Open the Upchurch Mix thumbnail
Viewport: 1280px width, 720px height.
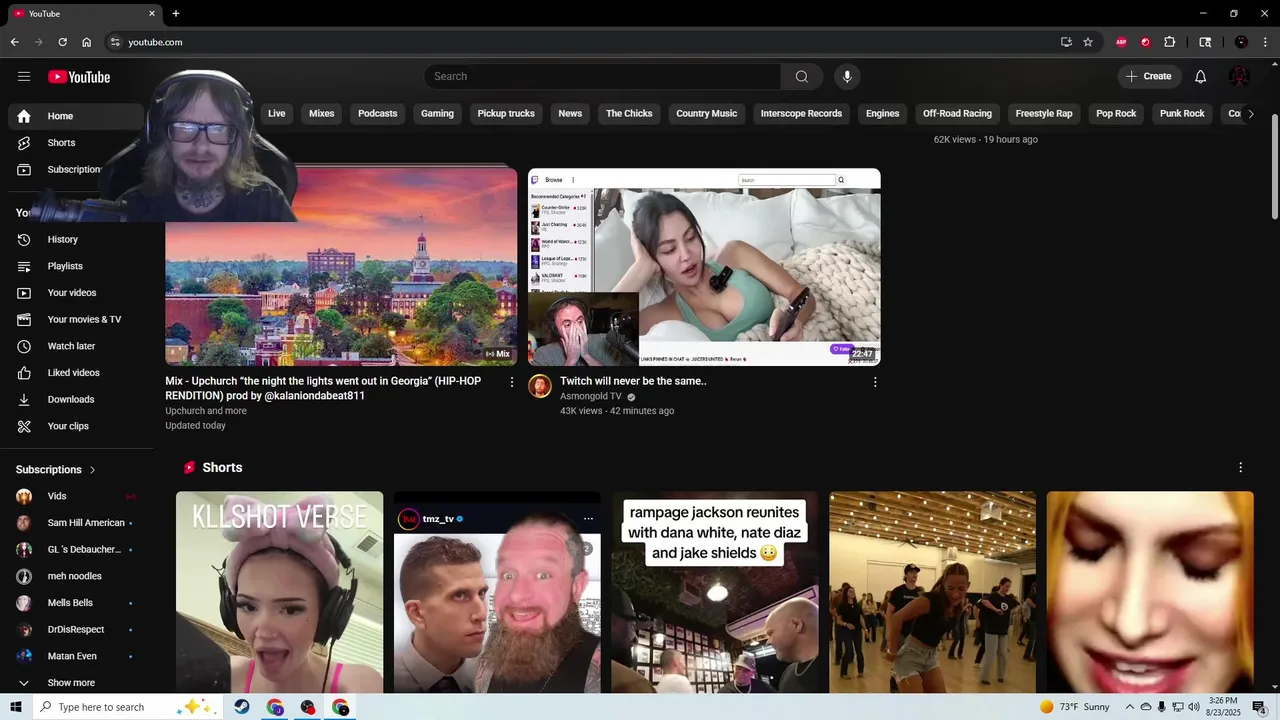(341, 267)
